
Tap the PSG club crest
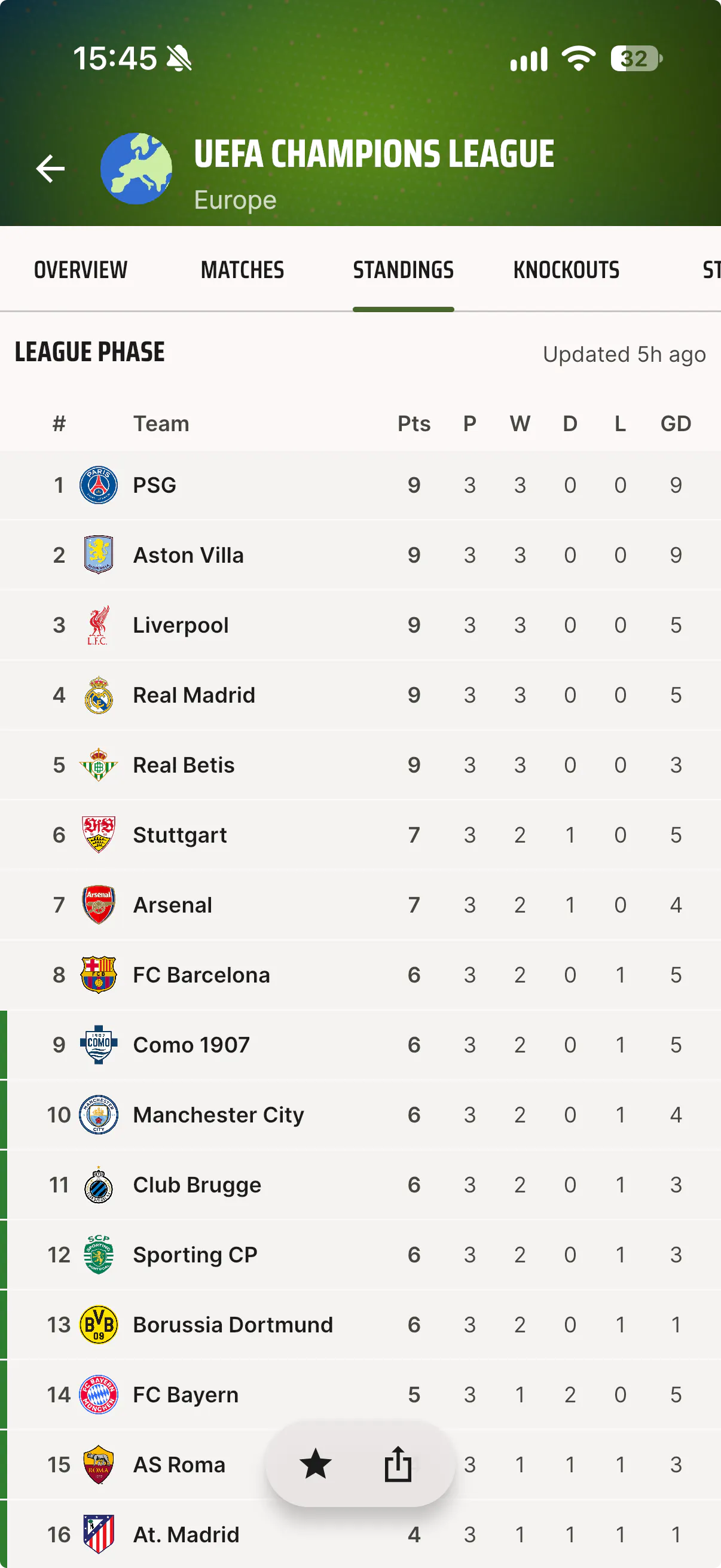point(99,485)
